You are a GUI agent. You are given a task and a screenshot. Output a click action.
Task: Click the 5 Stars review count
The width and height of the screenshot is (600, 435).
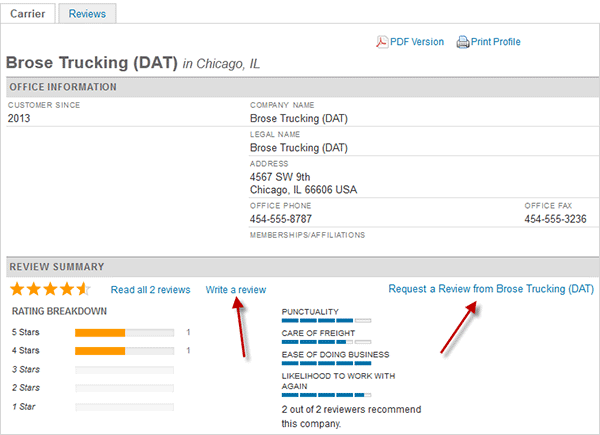pos(188,332)
